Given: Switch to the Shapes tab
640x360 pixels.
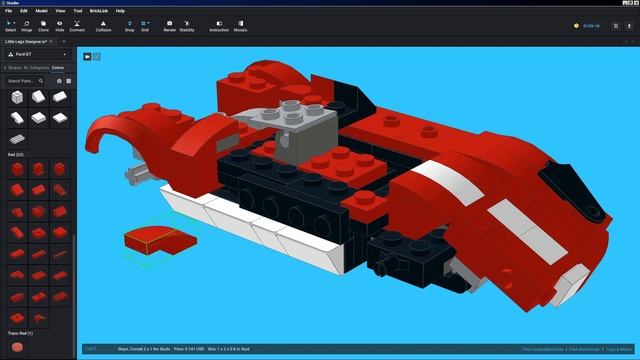Looking at the screenshot, I should (x=15, y=68).
